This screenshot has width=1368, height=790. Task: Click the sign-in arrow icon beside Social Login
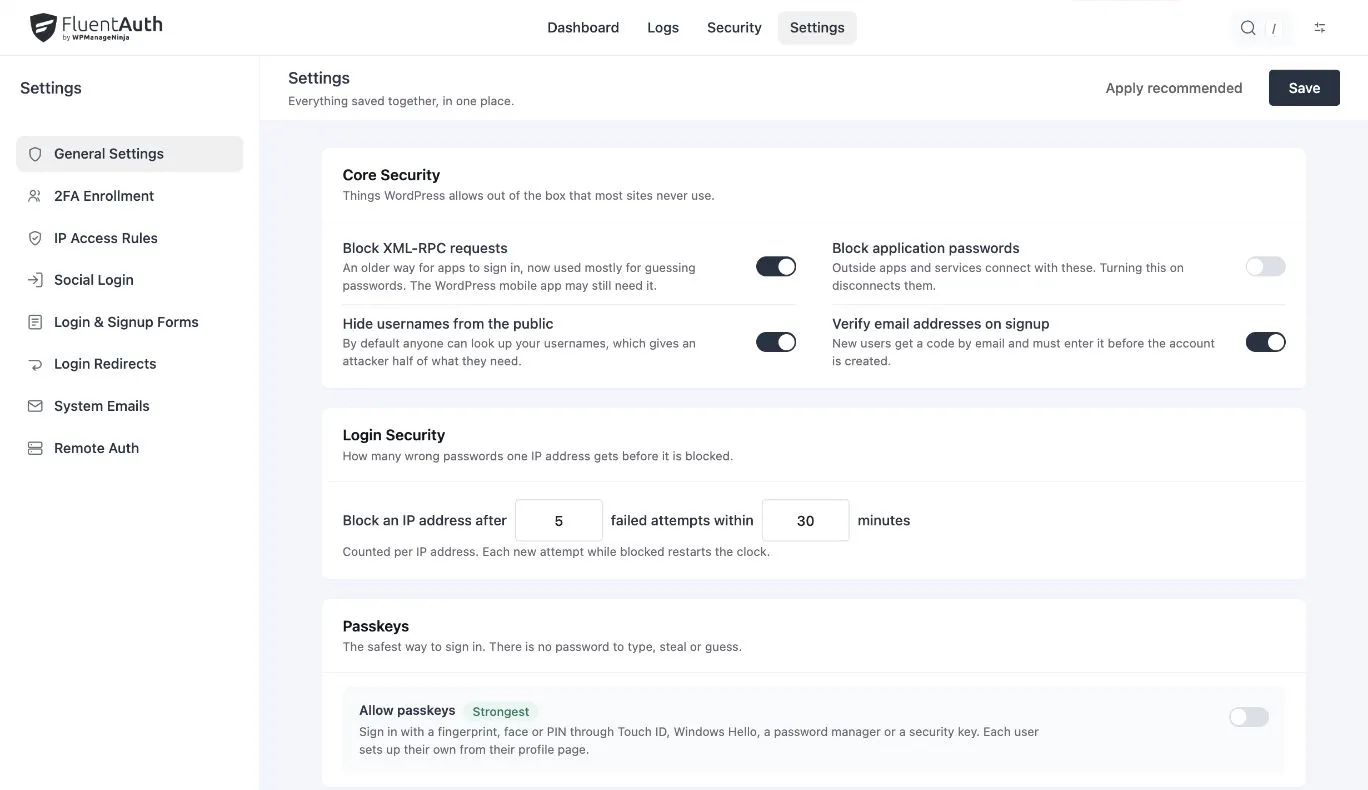coord(35,280)
